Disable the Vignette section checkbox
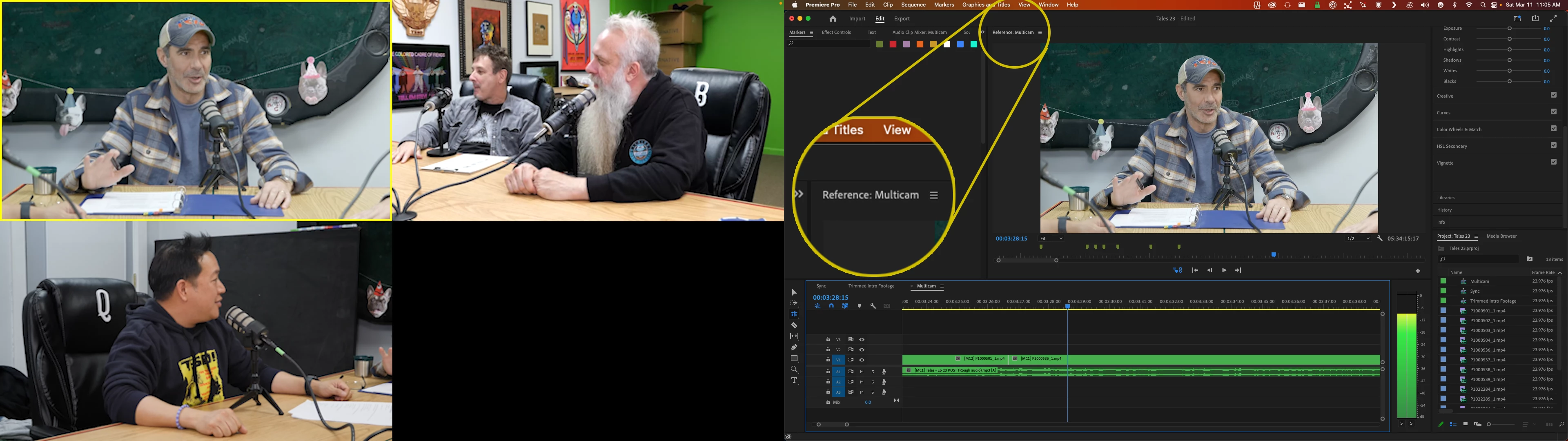The height and width of the screenshot is (441, 1568). (1553, 162)
